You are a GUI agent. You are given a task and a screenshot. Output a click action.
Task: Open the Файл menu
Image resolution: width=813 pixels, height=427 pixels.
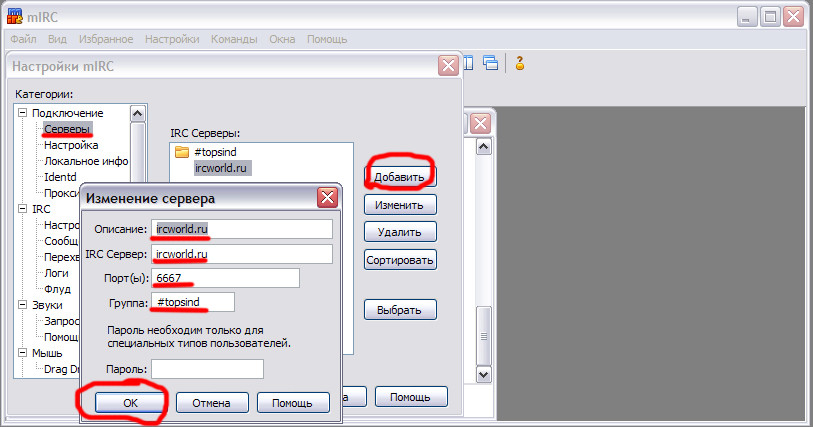(x=23, y=39)
